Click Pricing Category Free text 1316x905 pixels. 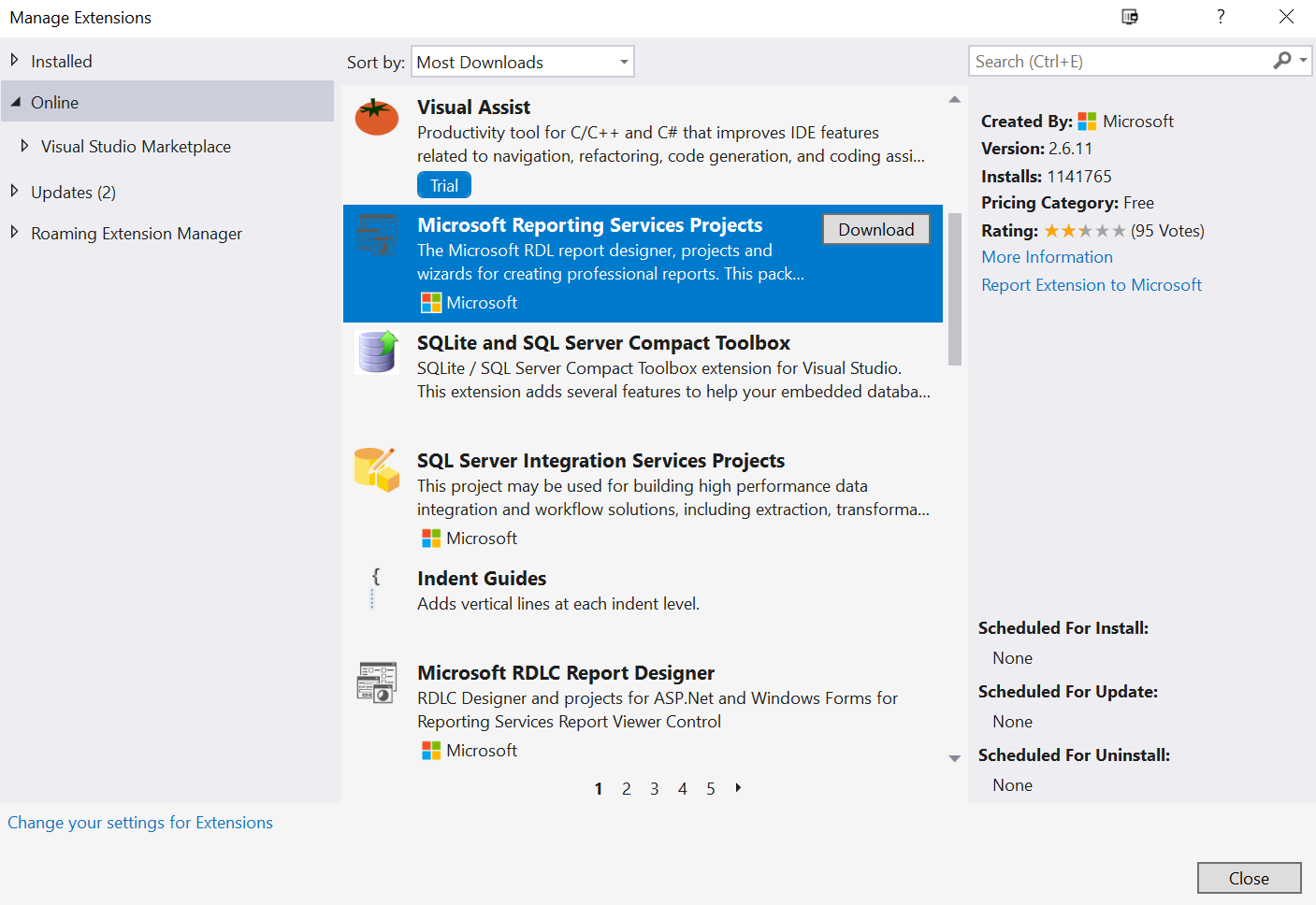[x=1067, y=203]
